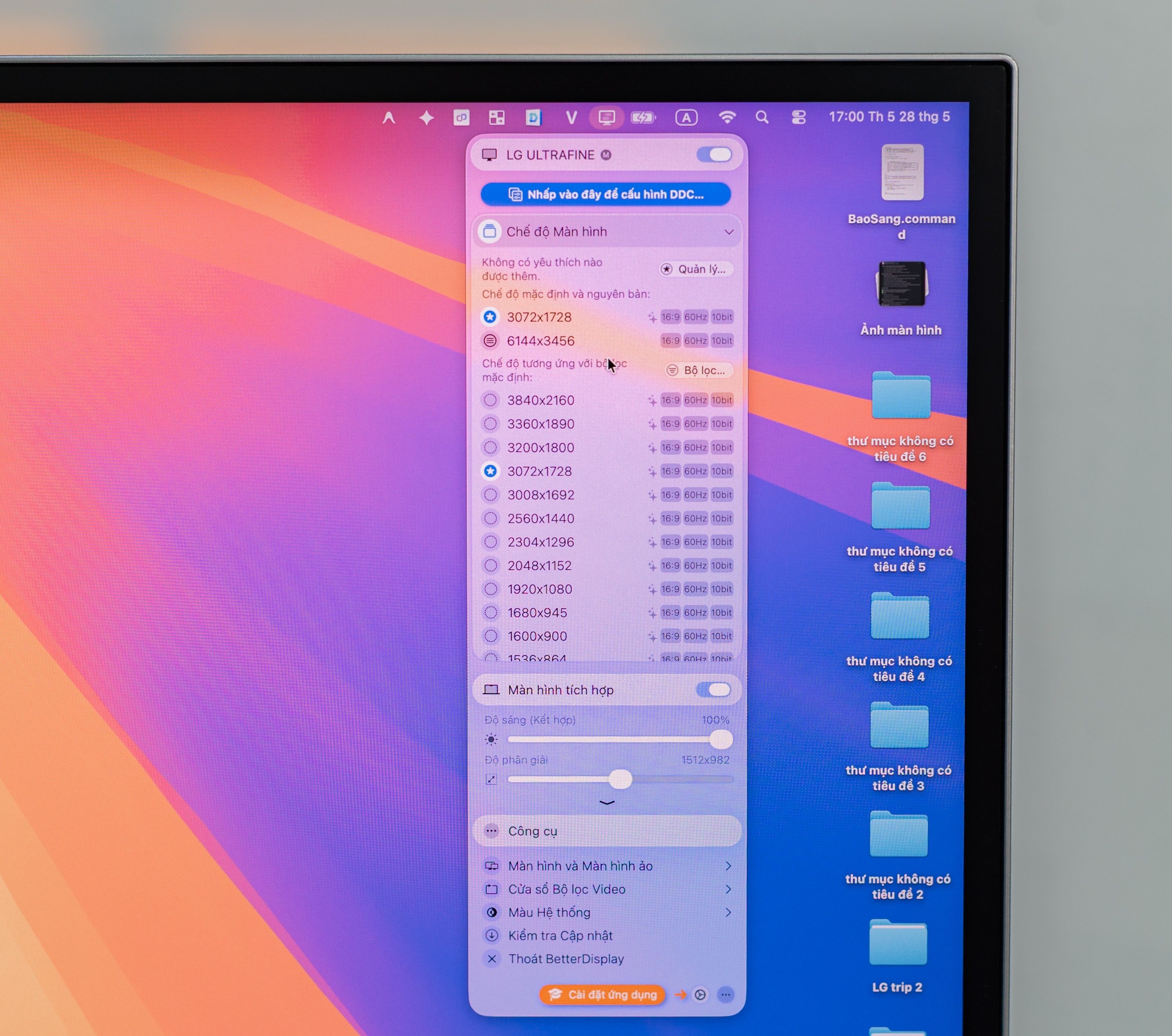Viewport: 1172px width, 1036px height.
Task: Select folder thư mục không có tiêu đề 4
Action: (x=900, y=615)
